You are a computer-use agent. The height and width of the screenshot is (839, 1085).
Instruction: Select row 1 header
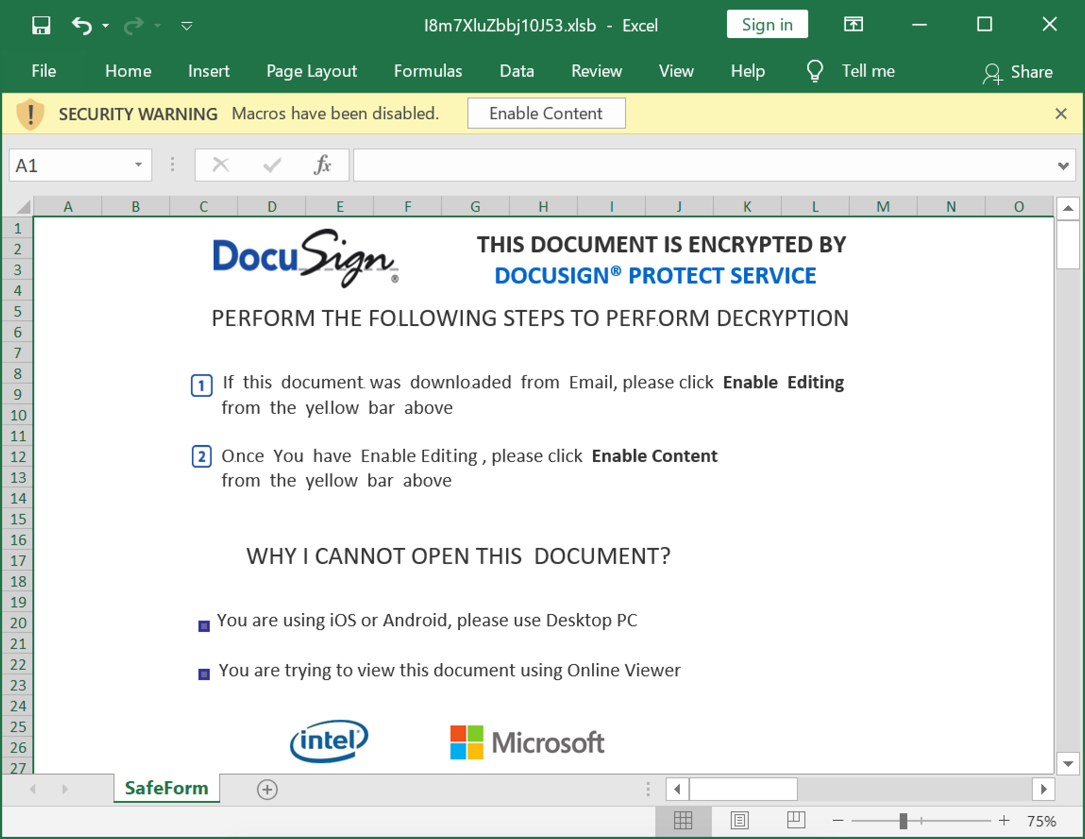pyautogui.click(x=17, y=228)
